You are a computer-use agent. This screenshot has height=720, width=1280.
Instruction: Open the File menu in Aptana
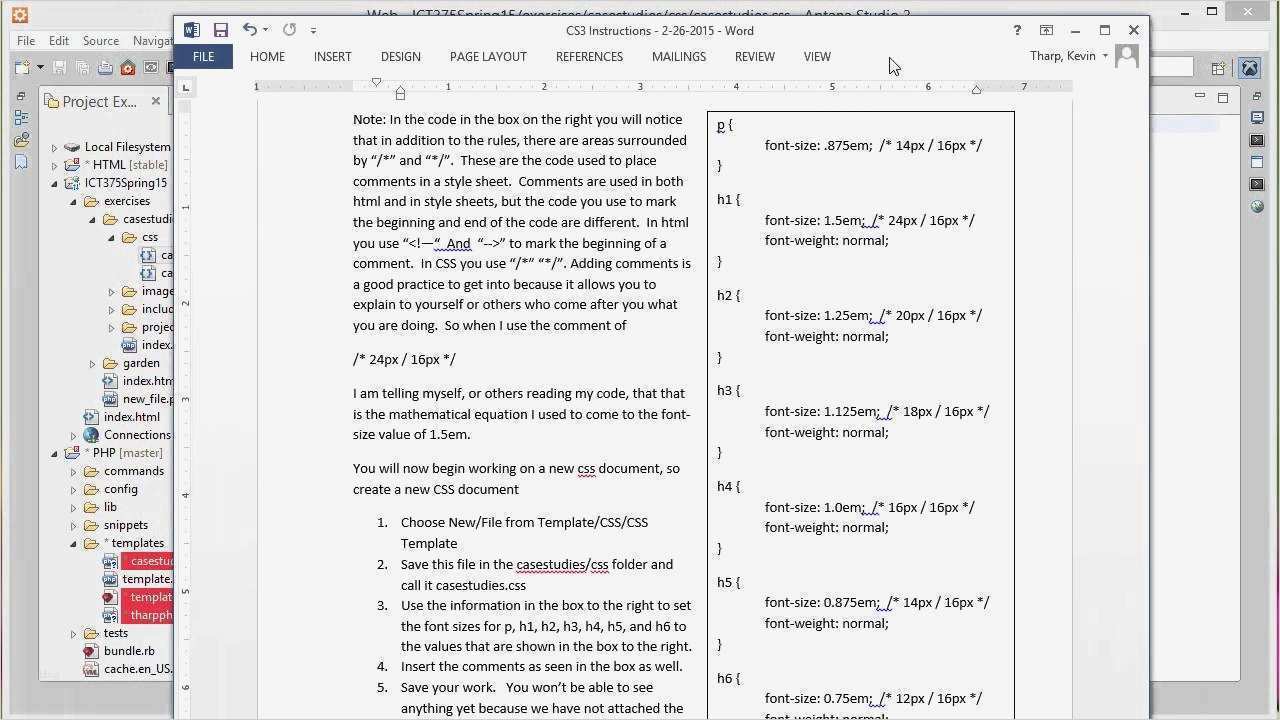coord(26,41)
